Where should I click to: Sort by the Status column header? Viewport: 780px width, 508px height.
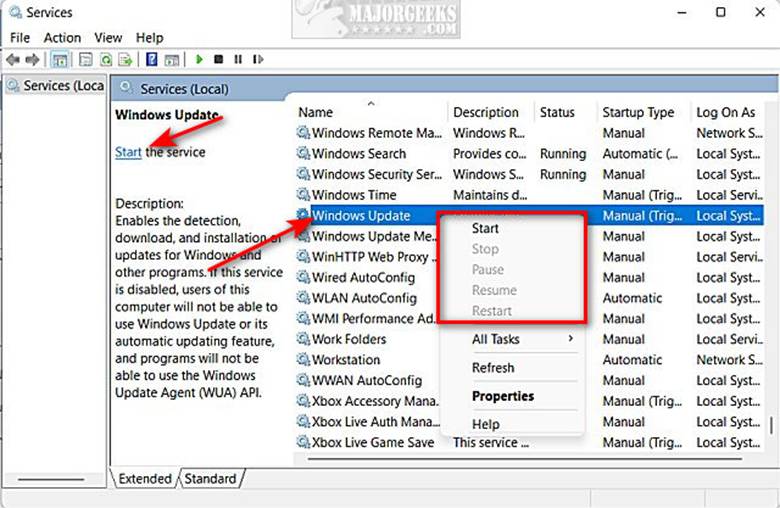(x=566, y=112)
